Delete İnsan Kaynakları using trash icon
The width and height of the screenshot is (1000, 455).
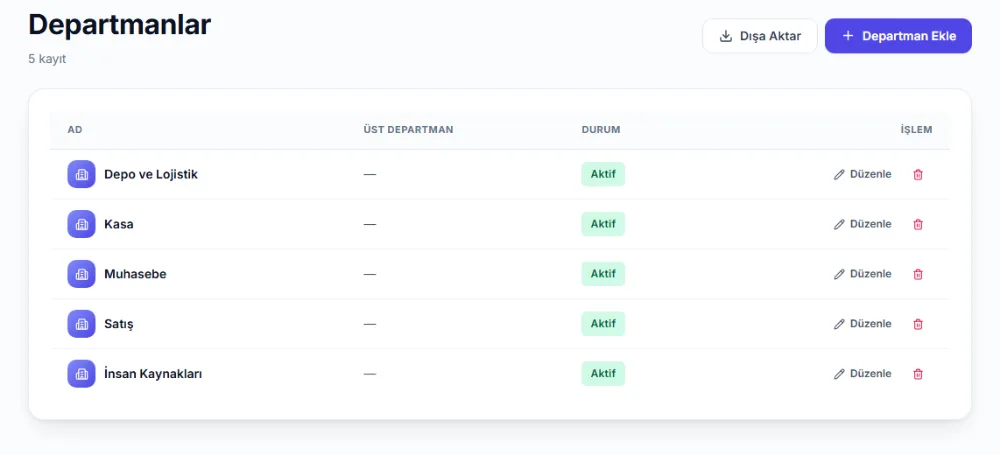pyautogui.click(x=918, y=373)
